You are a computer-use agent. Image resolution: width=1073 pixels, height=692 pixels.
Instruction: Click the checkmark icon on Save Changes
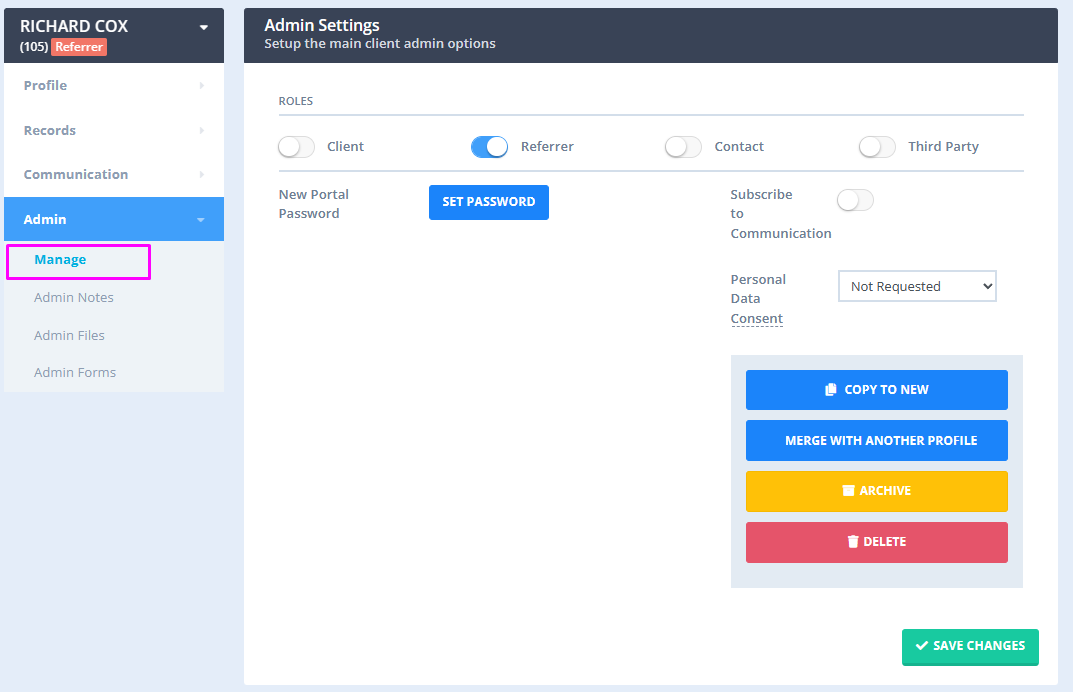[920, 647]
